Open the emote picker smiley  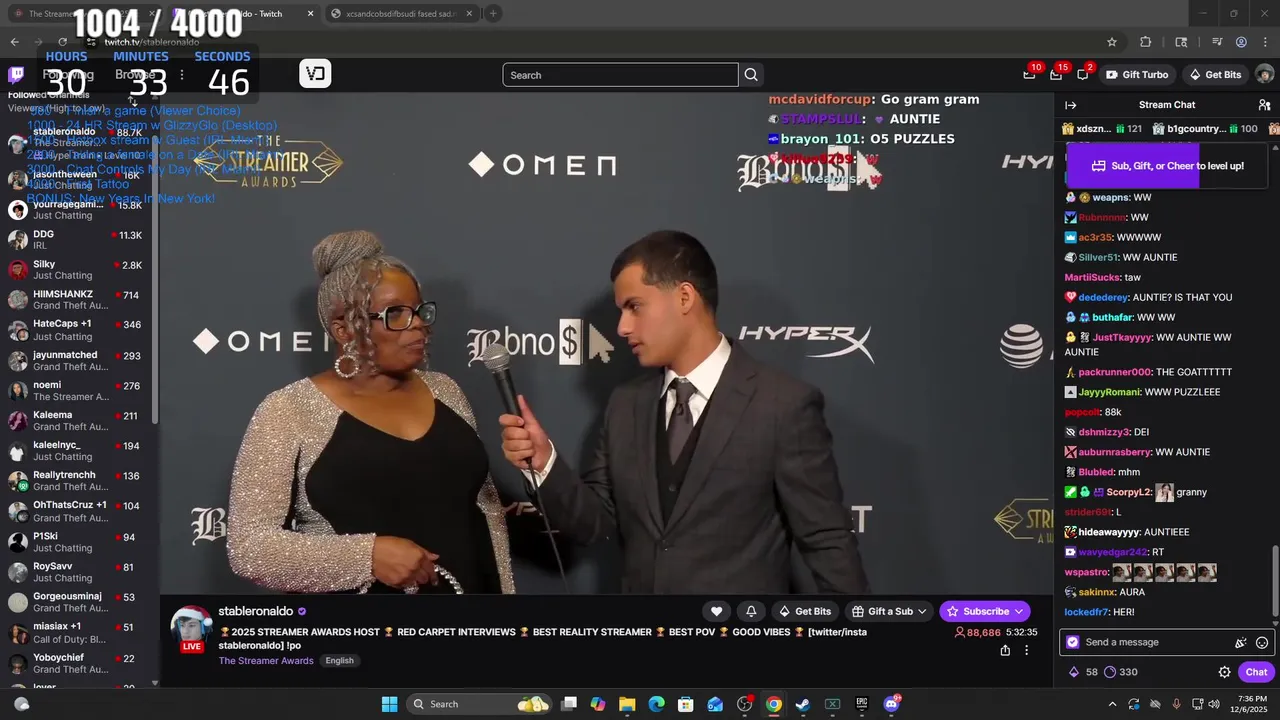1262,642
